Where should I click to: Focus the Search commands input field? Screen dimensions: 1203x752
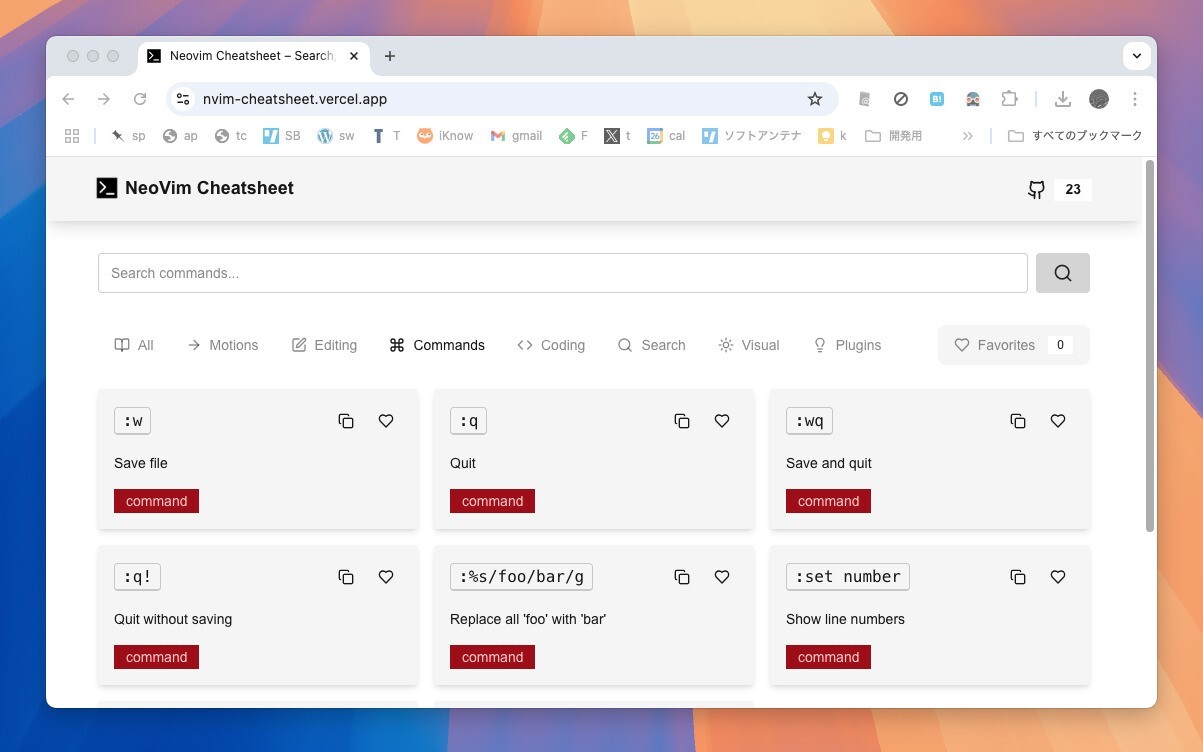coord(563,273)
